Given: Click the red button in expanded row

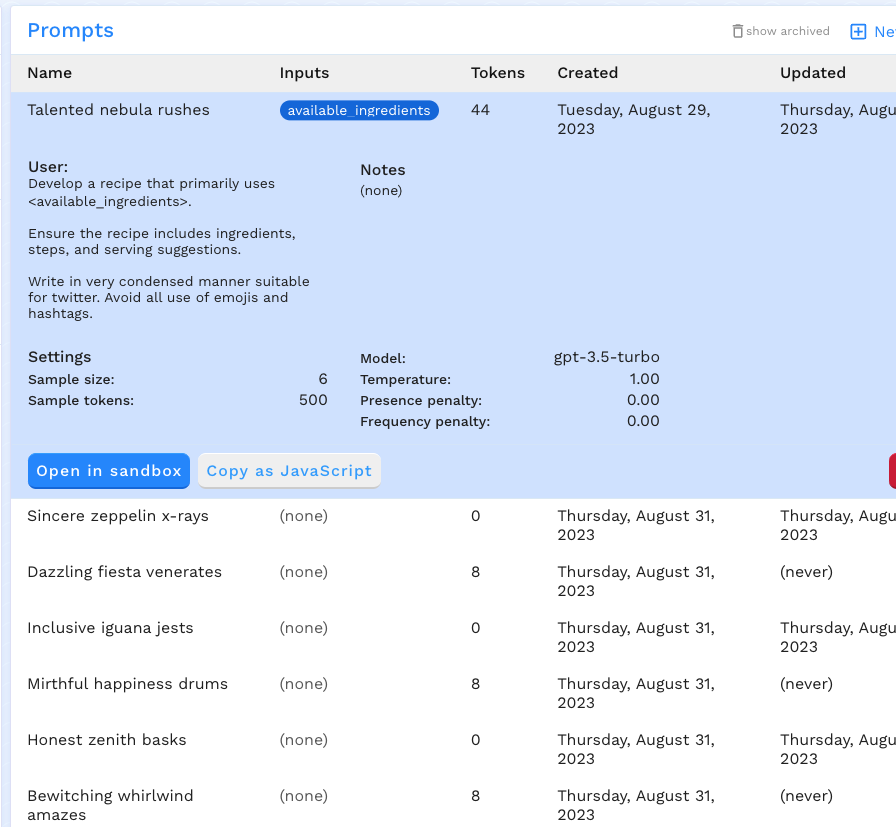Looking at the screenshot, I should click(891, 471).
